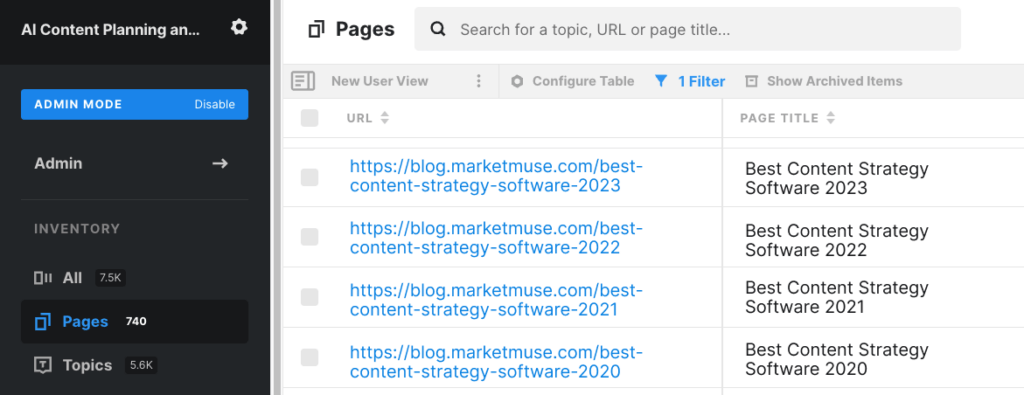
Task: Toggle the select-all checkbox in header
Action: pyautogui.click(x=310, y=118)
